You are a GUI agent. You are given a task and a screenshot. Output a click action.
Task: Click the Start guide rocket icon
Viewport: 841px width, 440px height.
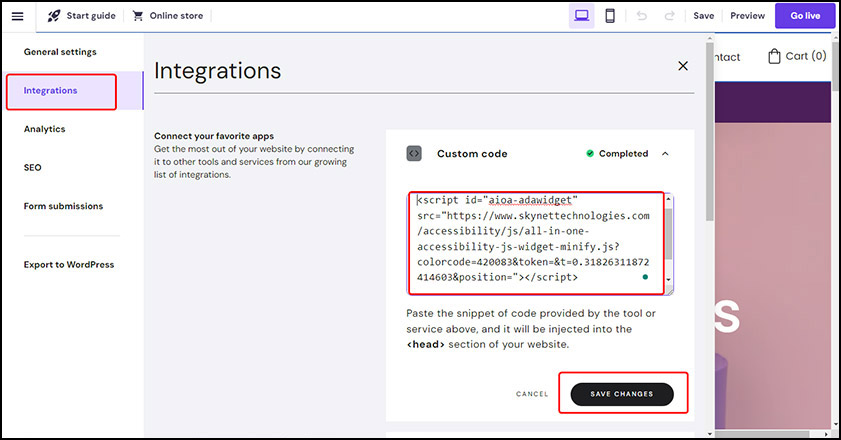54,16
